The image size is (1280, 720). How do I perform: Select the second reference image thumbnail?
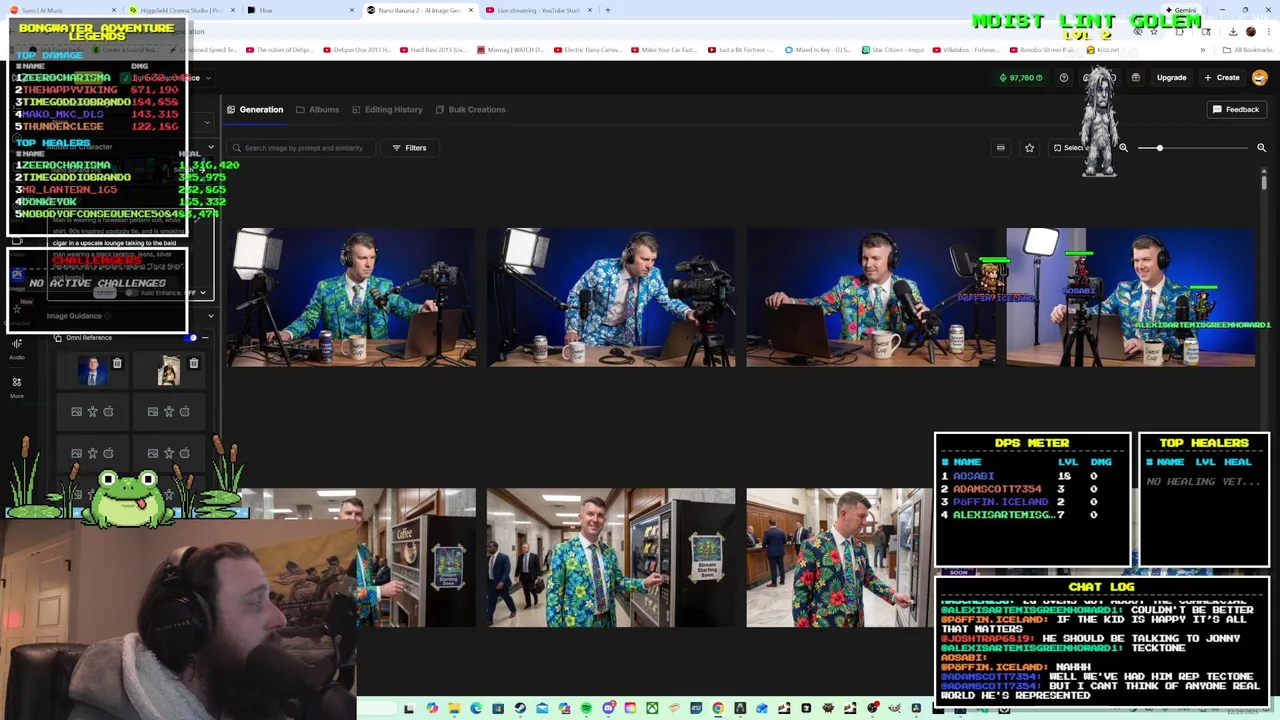coord(169,371)
